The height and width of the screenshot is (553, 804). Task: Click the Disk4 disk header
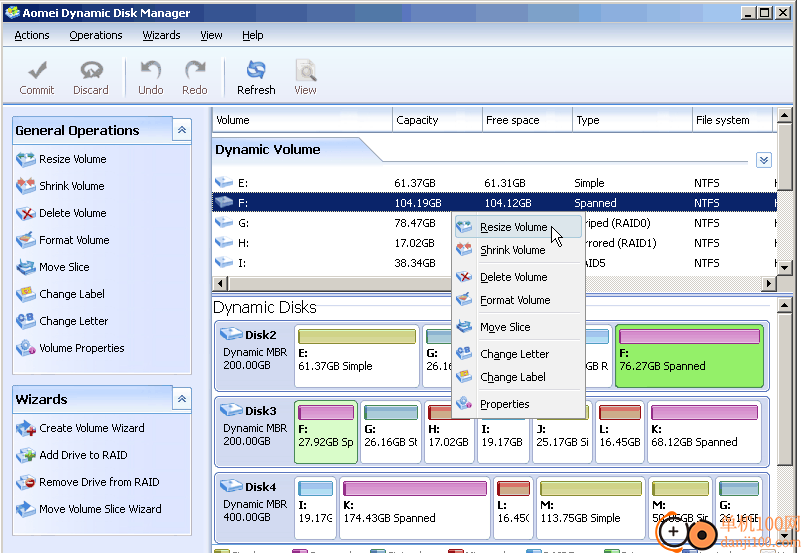pos(254,508)
